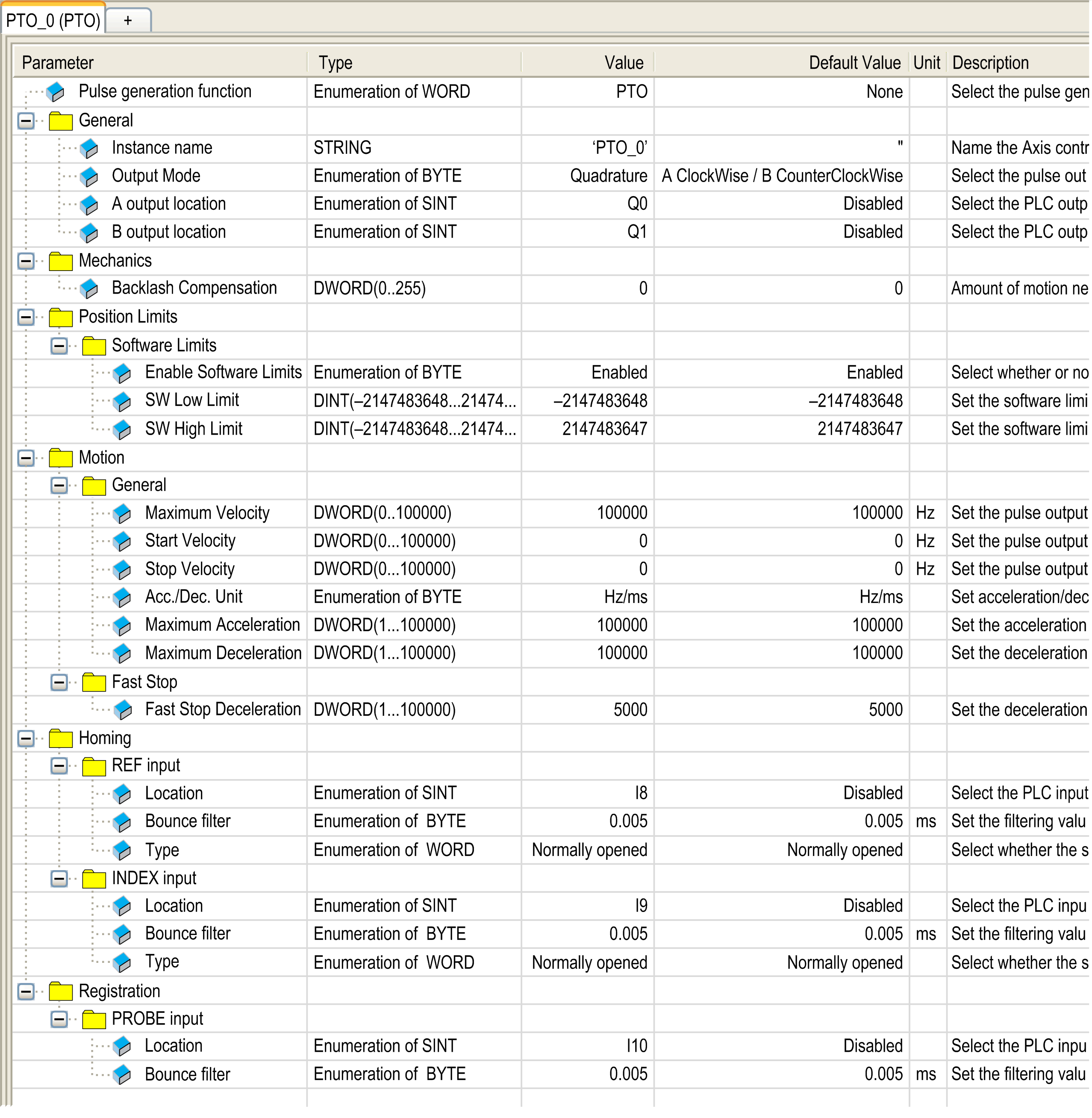This screenshot has width=1092, height=1118.
Task: Click the blue cube icon beside Output Mode
Action: (89, 176)
